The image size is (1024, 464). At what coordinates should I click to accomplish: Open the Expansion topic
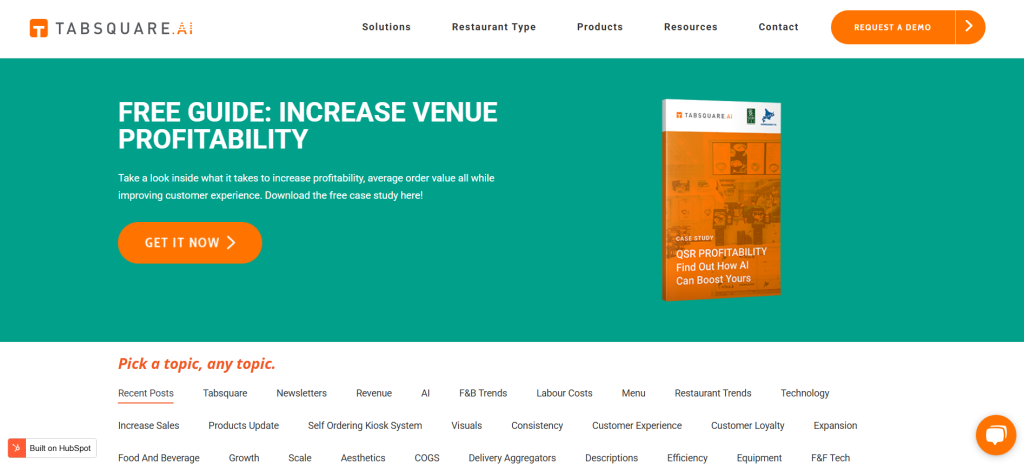pyautogui.click(x=835, y=425)
